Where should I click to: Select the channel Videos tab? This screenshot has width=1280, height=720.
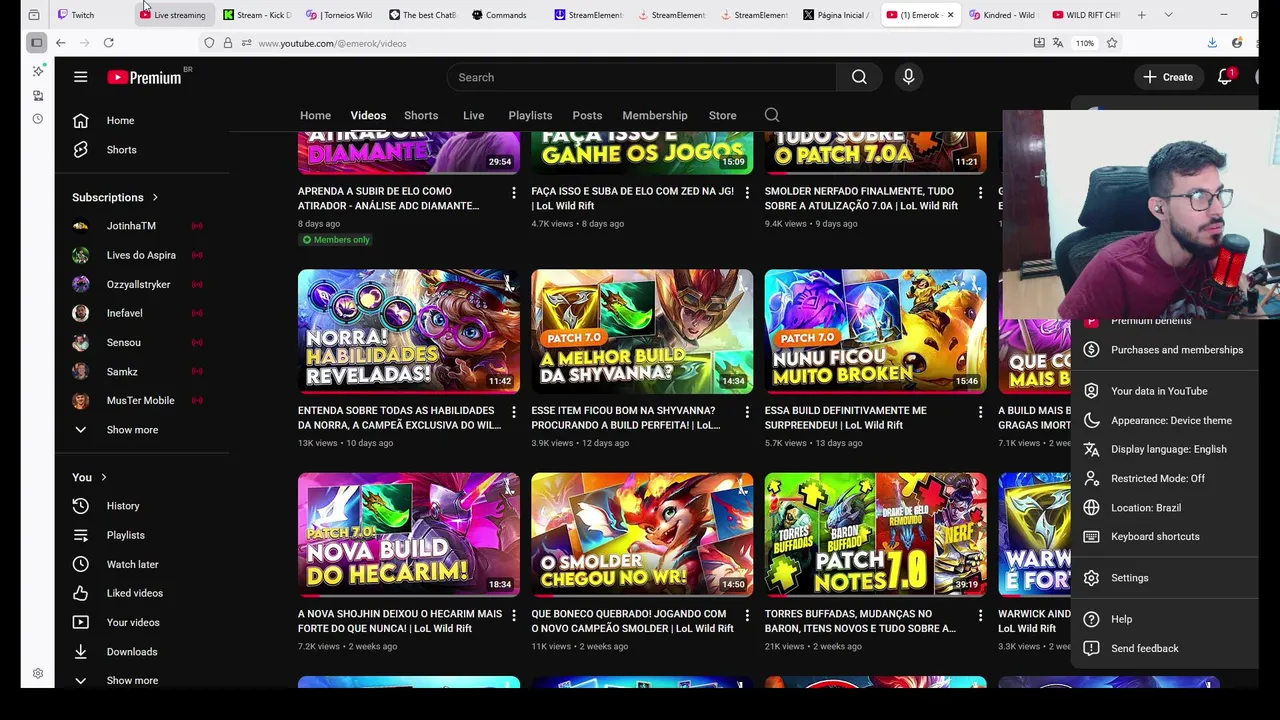click(368, 115)
